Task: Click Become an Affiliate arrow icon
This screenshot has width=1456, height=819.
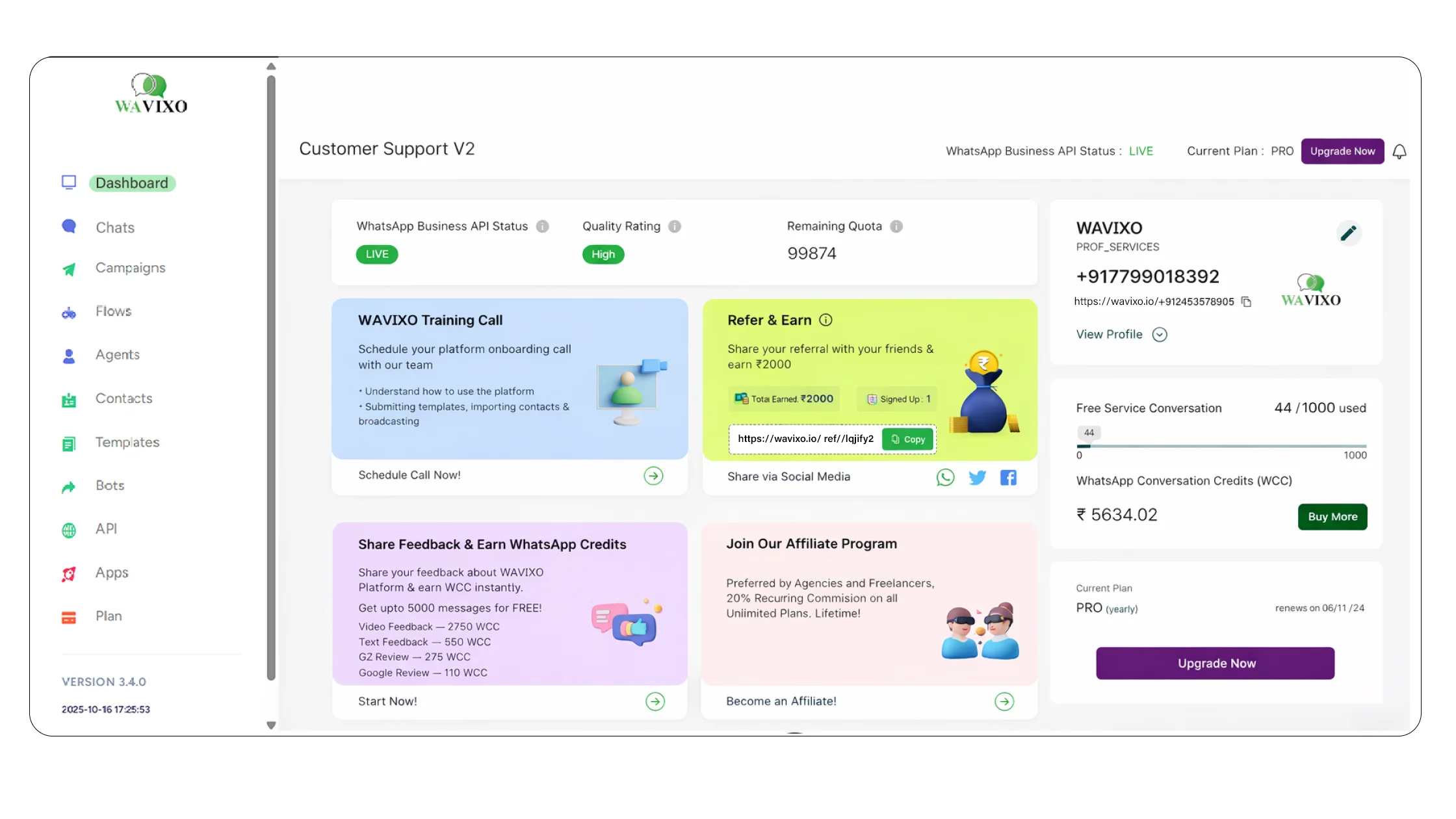Action: coord(1004,701)
